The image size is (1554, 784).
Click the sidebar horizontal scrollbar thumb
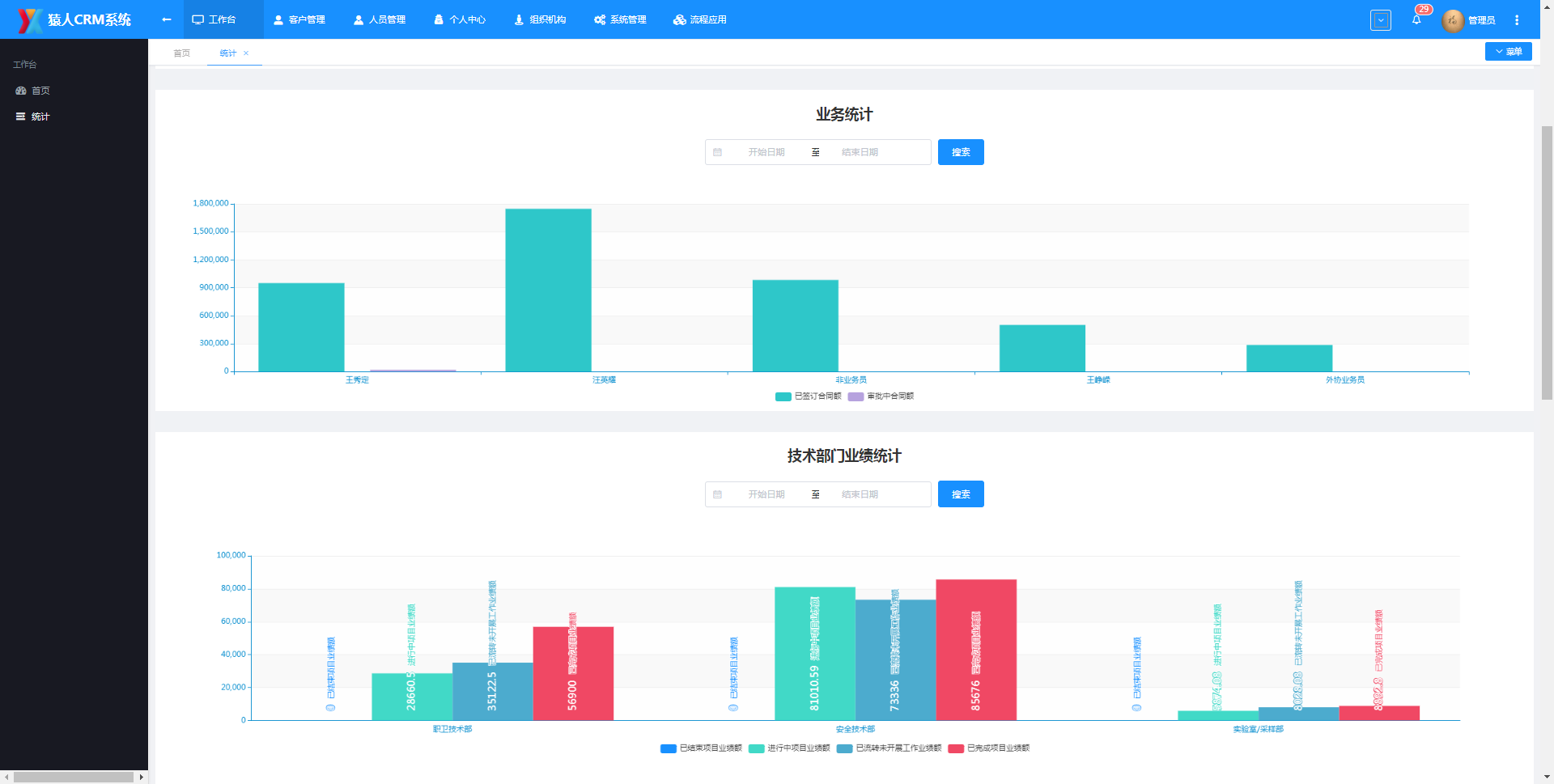click(74, 778)
